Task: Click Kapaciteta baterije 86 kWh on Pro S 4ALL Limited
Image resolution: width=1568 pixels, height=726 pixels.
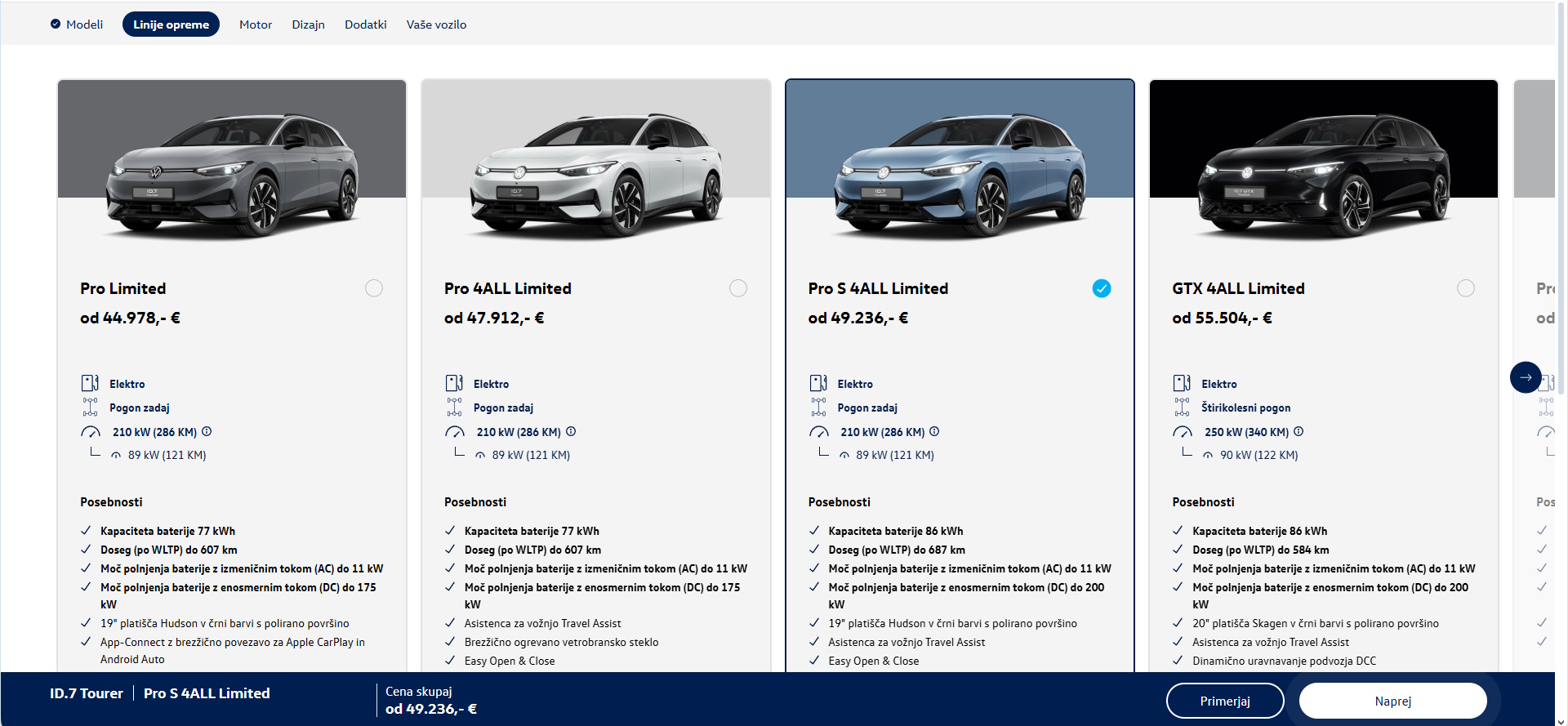Action: (896, 531)
